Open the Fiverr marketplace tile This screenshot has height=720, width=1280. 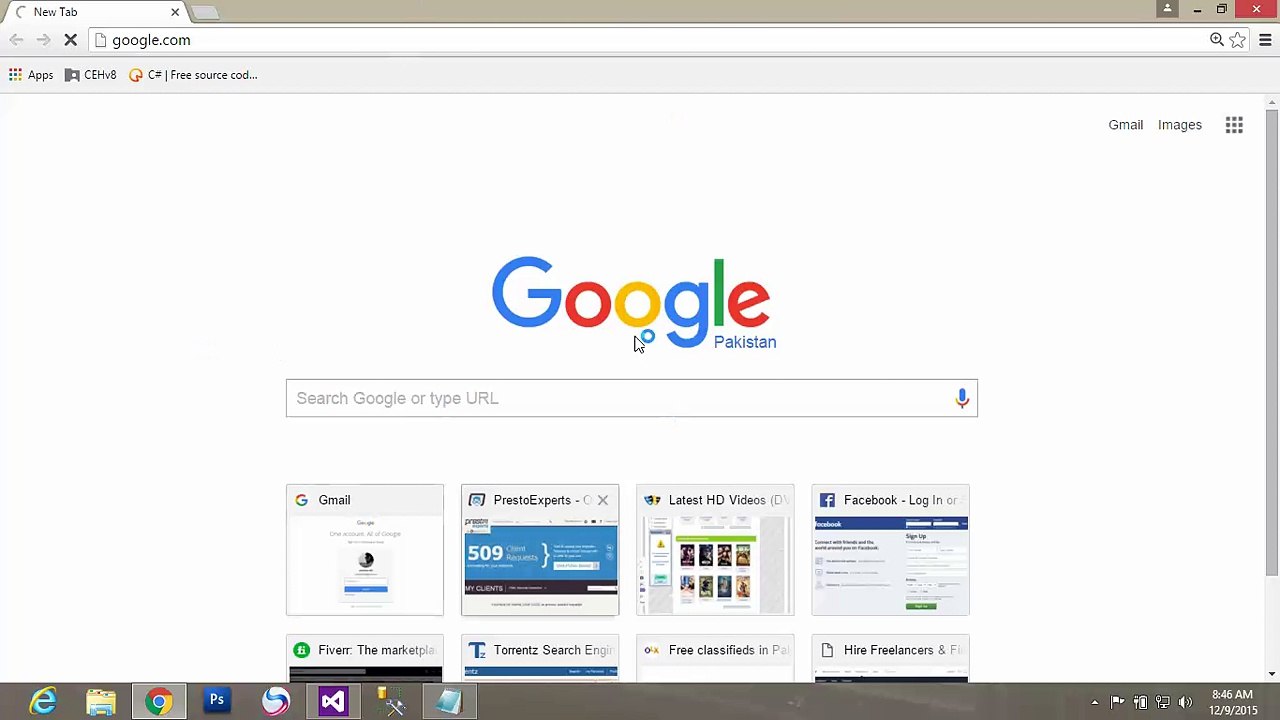click(x=365, y=659)
